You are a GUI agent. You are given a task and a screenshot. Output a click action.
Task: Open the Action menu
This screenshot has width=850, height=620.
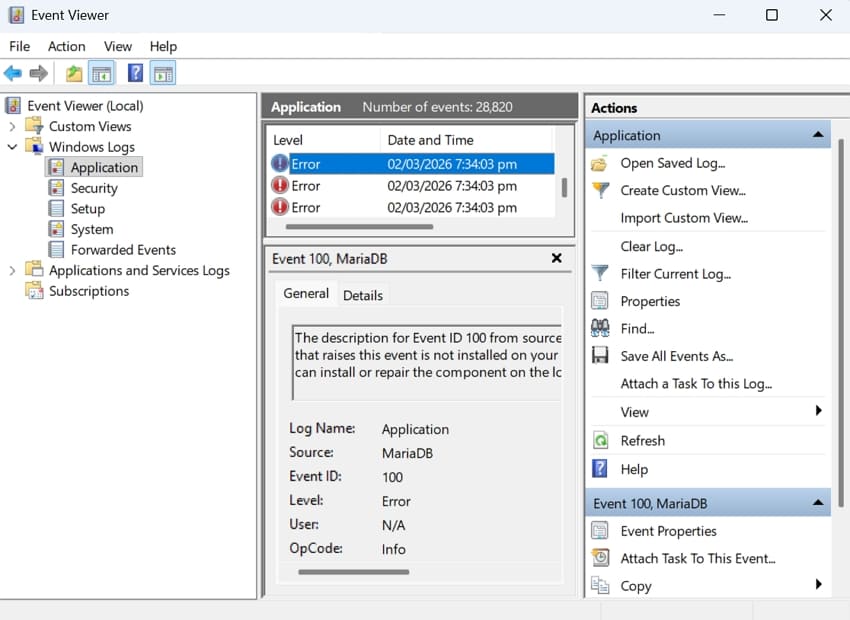pos(67,46)
